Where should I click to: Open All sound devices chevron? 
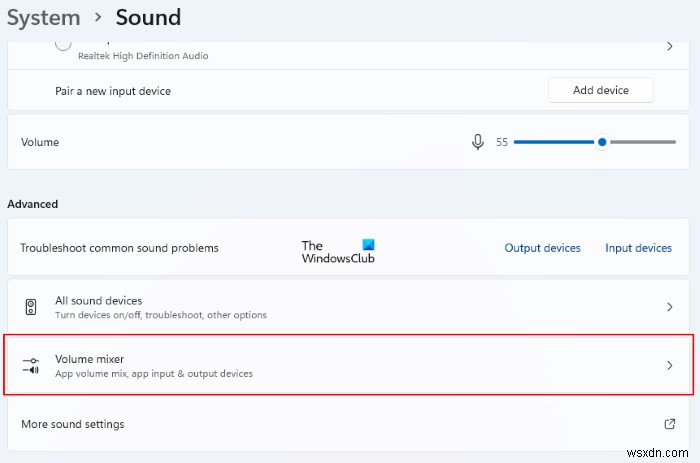[x=669, y=307]
